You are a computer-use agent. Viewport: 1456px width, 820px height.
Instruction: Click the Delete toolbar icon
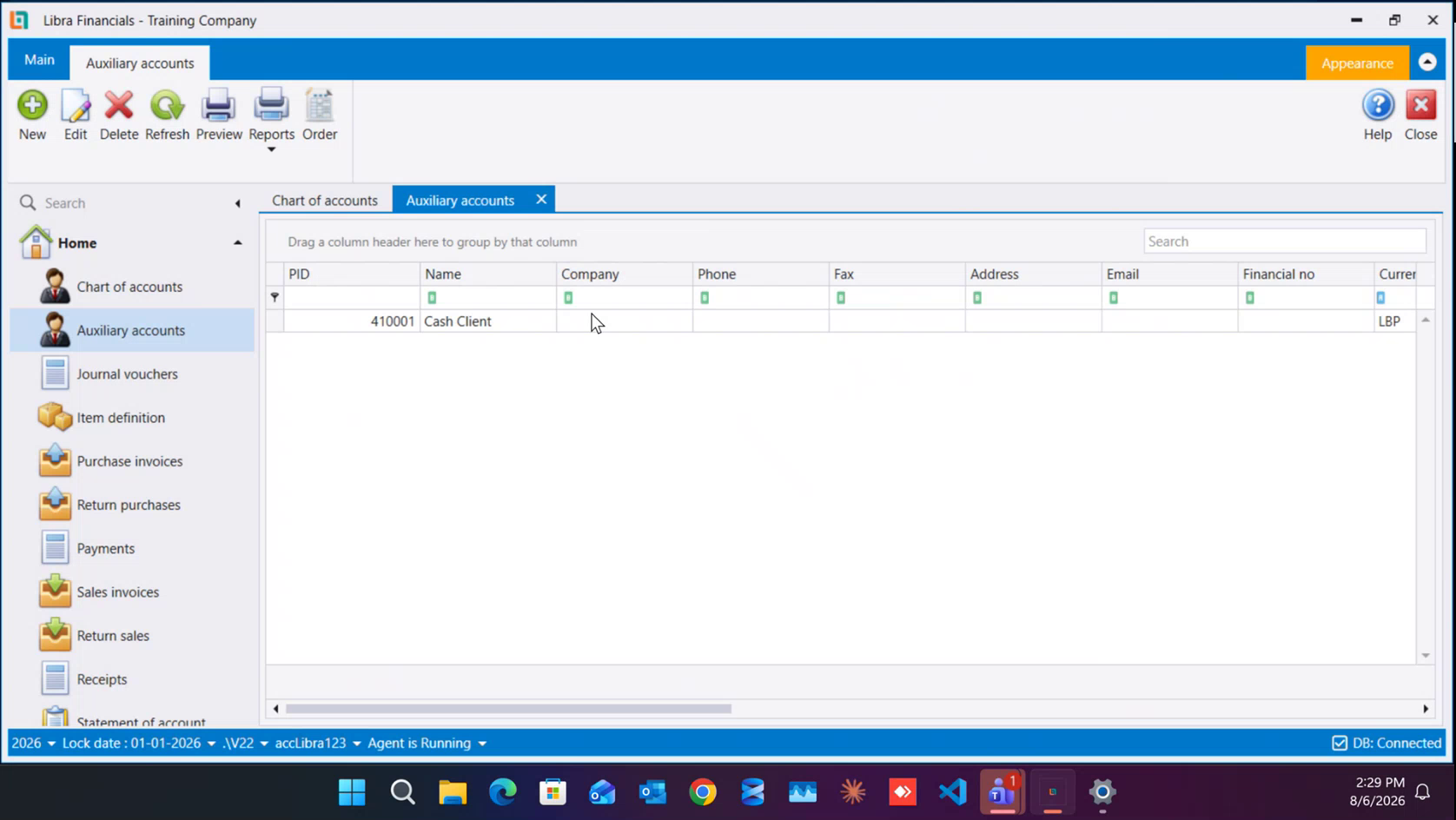tap(119, 106)
